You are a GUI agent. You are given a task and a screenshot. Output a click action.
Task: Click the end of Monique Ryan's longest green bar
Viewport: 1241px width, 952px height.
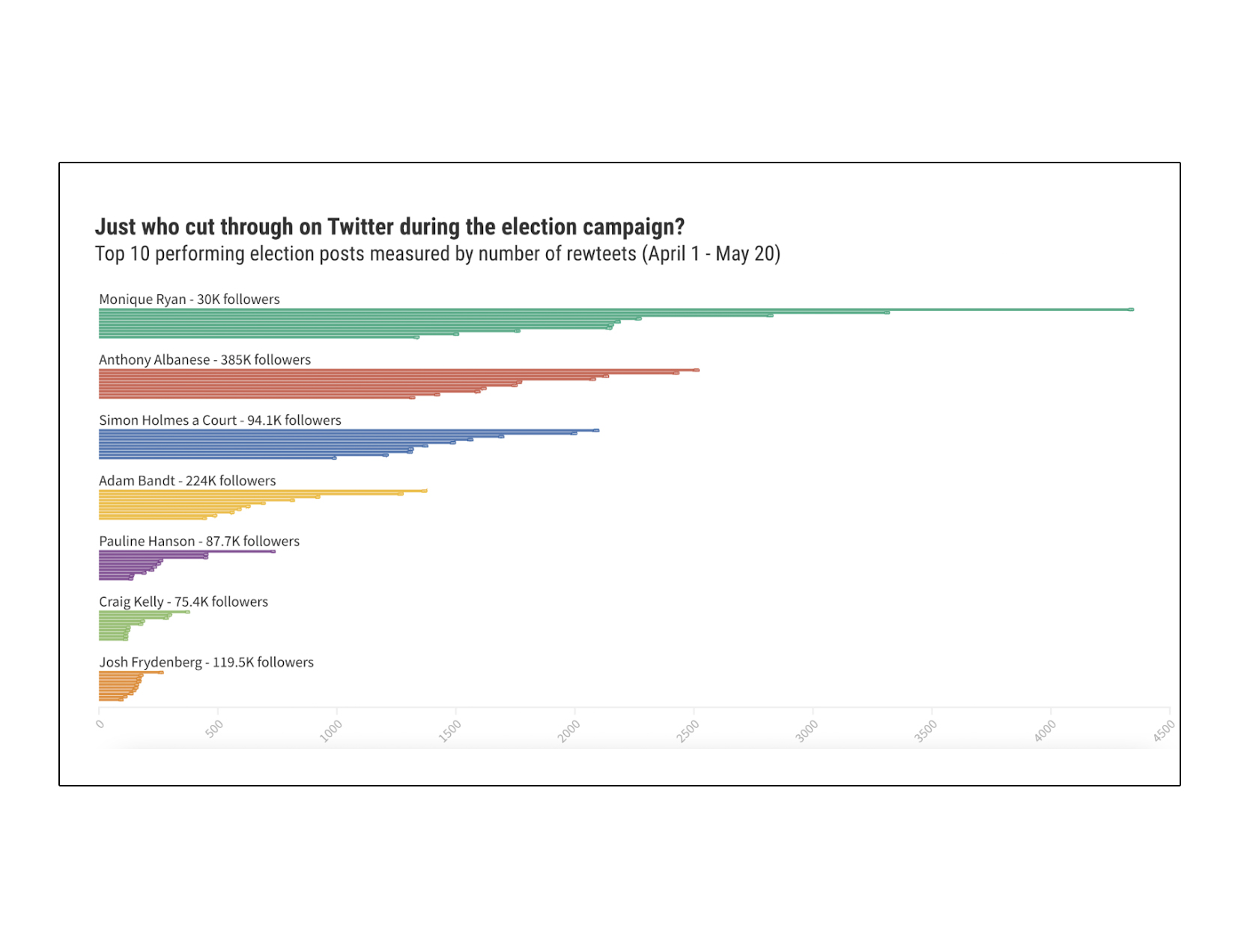(1131, 309)
